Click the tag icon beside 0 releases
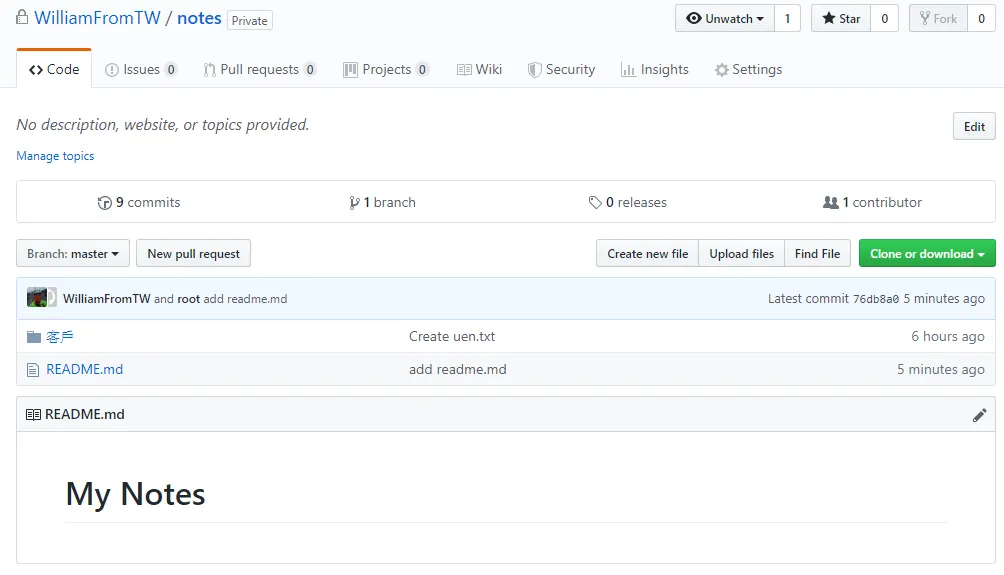Viewport: 1004px width, 575px height. tap(595, 202)
